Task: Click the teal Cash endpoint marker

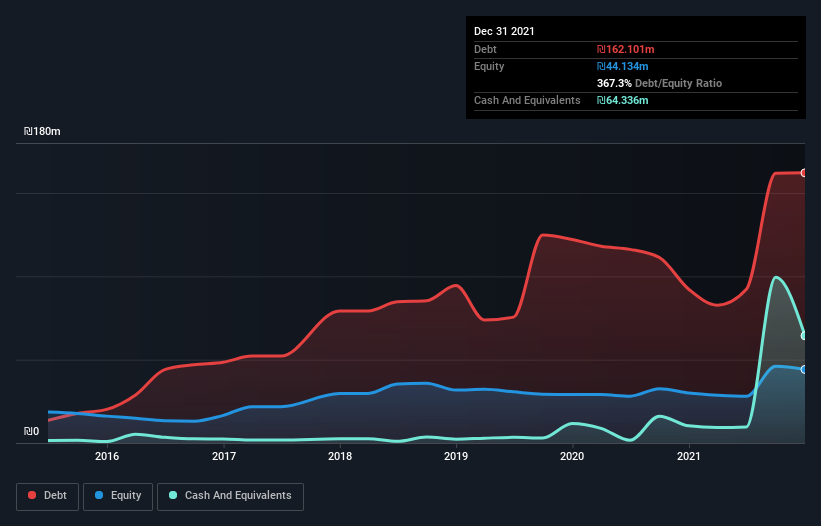Action: tap(804, 335)
